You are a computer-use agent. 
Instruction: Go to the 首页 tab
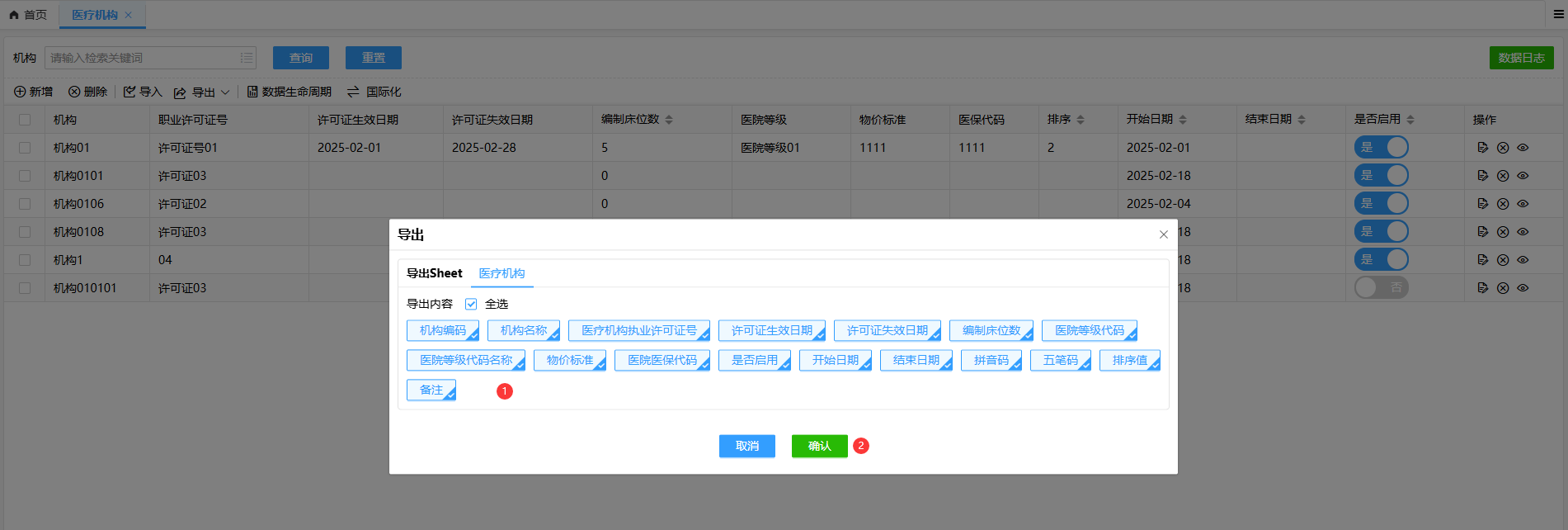click(x=29, y=15)
